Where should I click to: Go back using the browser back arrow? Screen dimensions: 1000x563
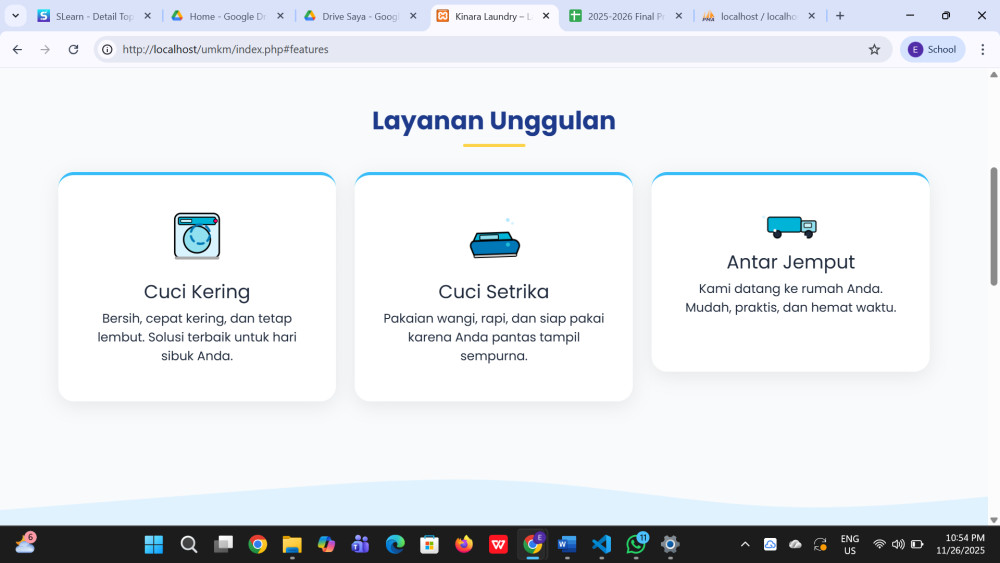(17, 49)
